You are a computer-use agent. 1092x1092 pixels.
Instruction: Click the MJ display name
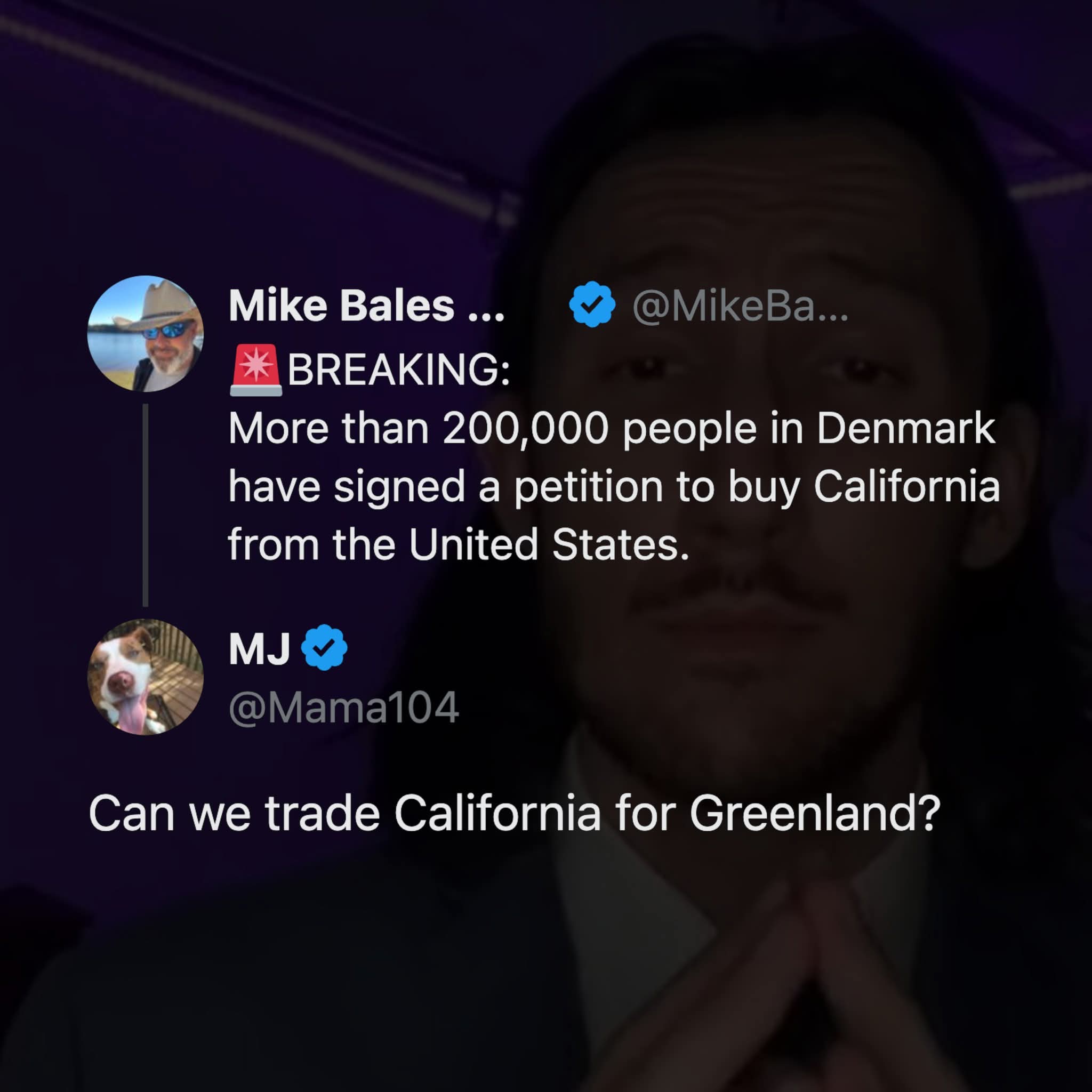[260, 649]
